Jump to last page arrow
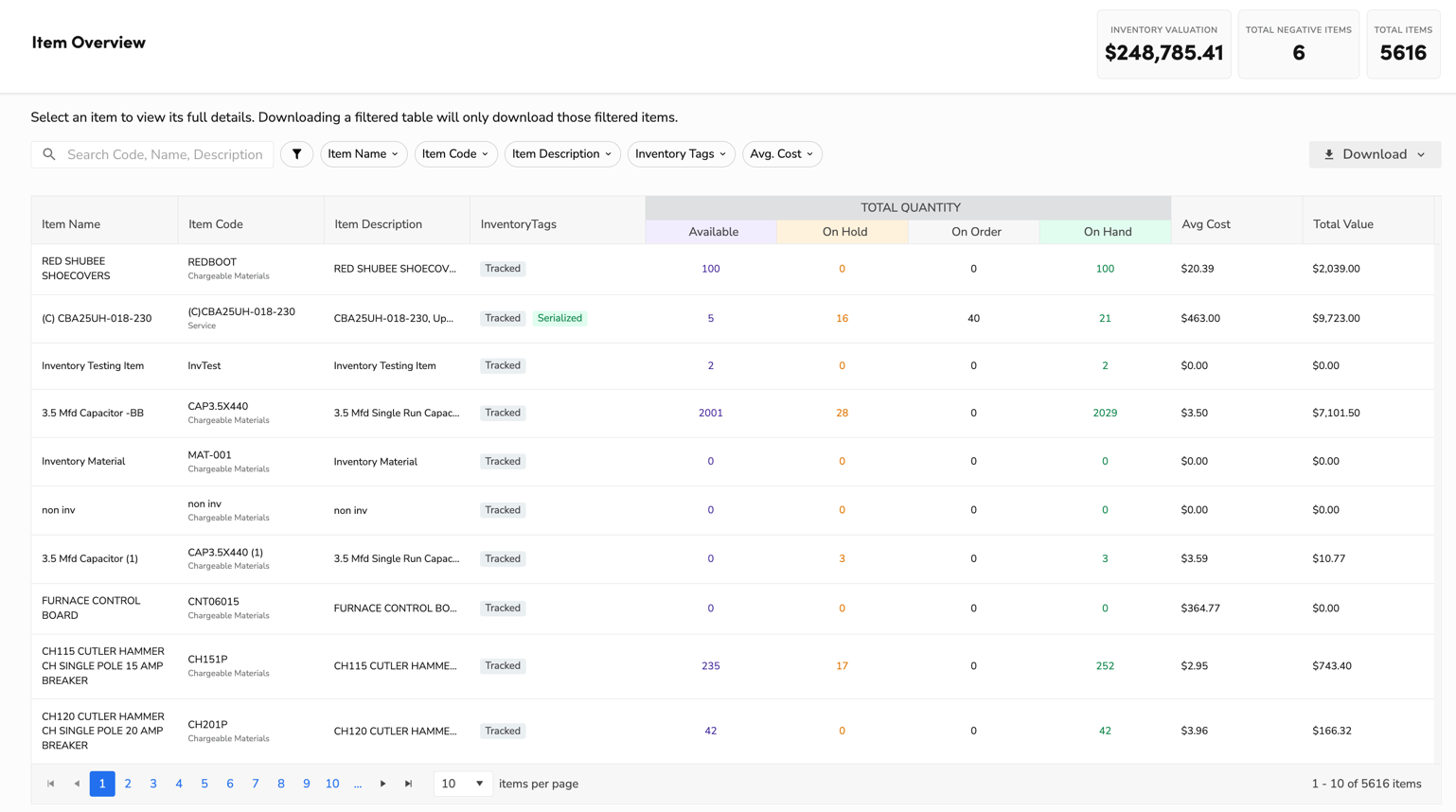The height and width of the screenshot is (812, 1456). (x=409, y=784)
